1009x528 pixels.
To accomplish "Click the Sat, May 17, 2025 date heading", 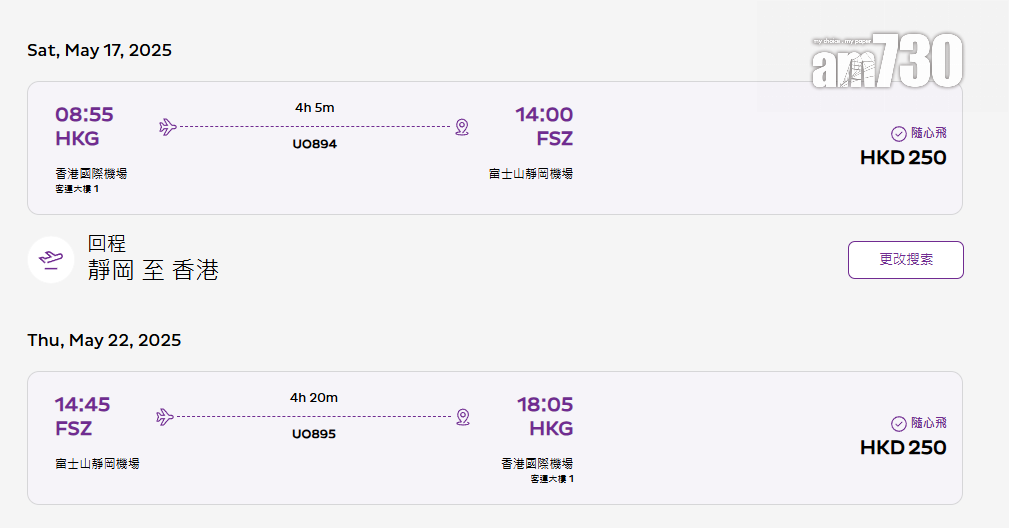I will click(100, 50).
